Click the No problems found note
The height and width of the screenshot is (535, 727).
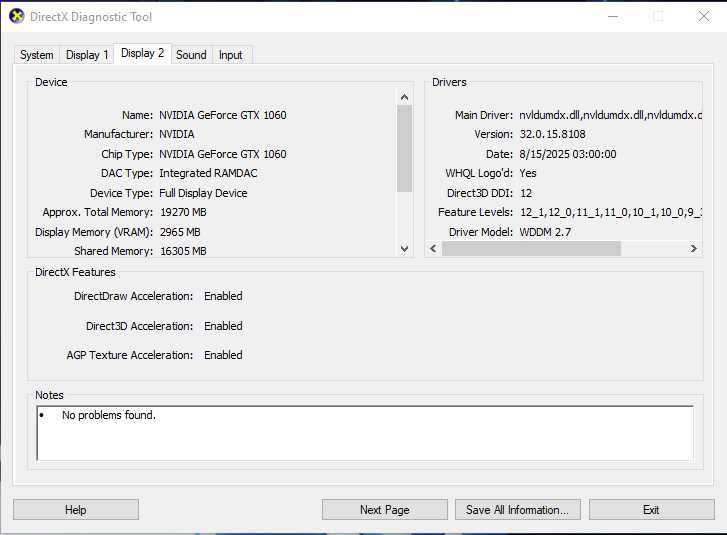click(108, 415)
